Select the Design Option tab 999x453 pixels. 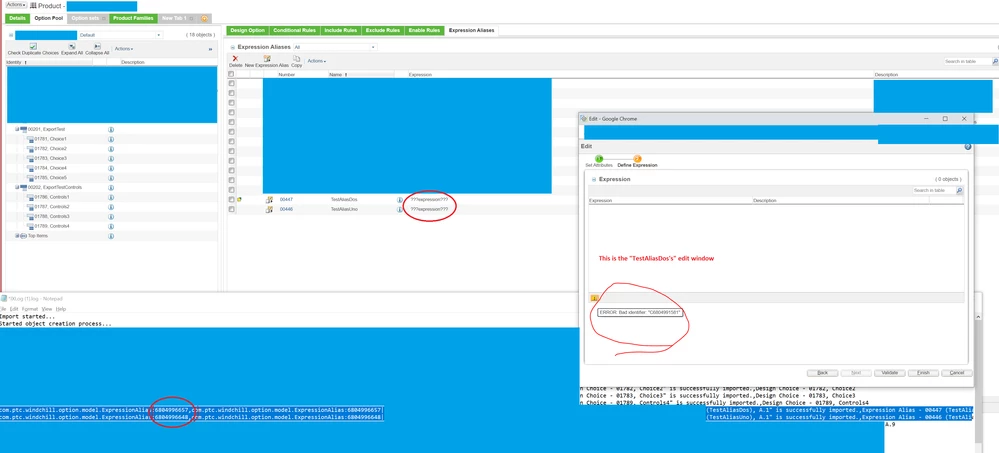coord(248,30)
